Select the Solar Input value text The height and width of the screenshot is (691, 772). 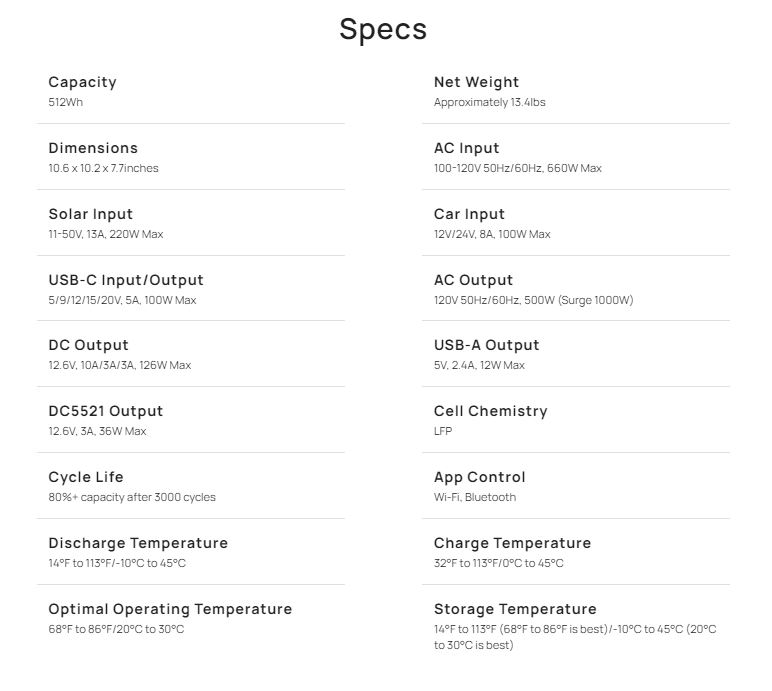click(x=105, y=234)
